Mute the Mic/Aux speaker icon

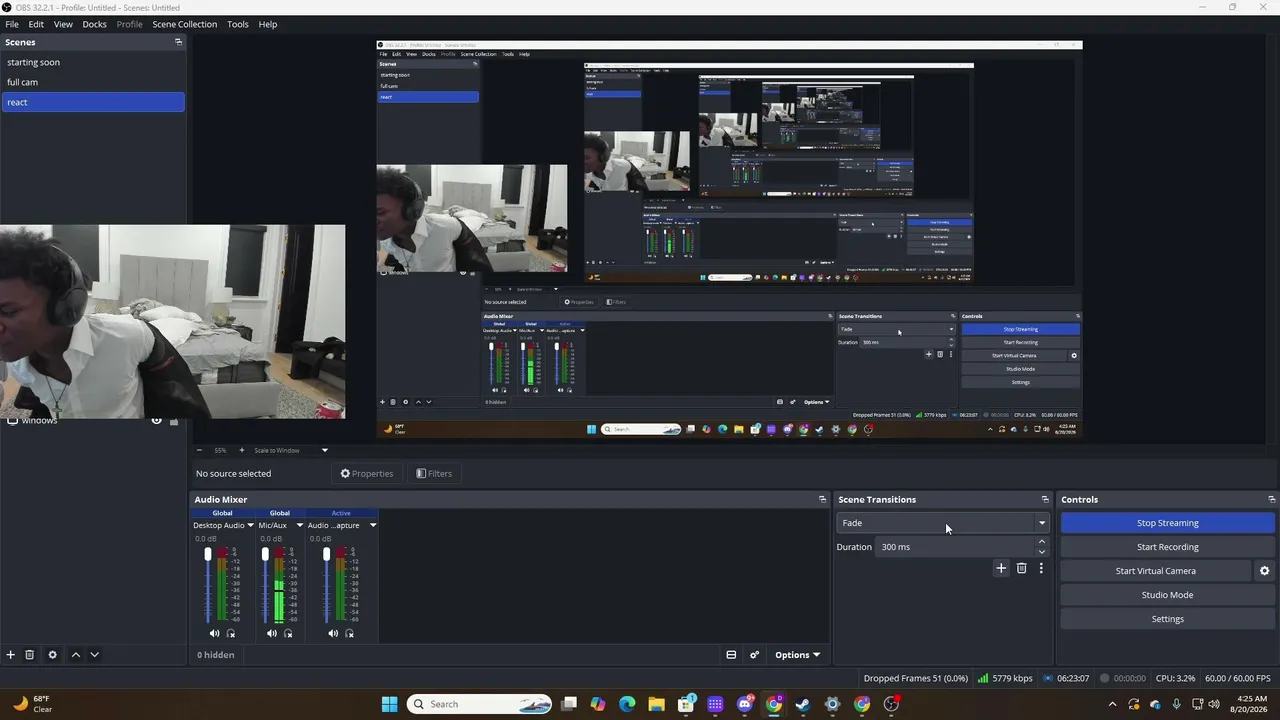point(271,633)
